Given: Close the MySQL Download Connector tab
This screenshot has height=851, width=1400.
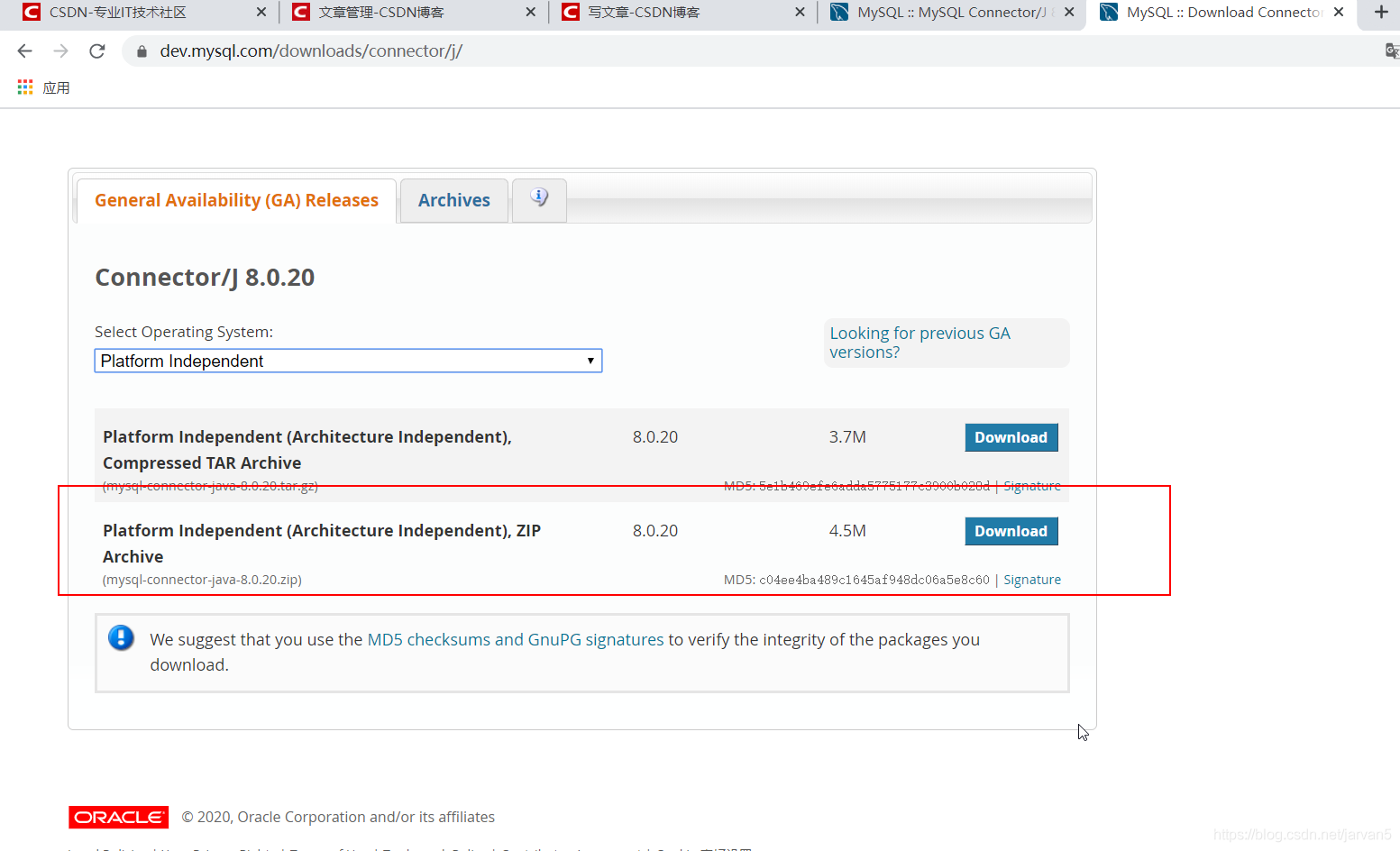Looking at the screenshot, I should pos(1339,13).
